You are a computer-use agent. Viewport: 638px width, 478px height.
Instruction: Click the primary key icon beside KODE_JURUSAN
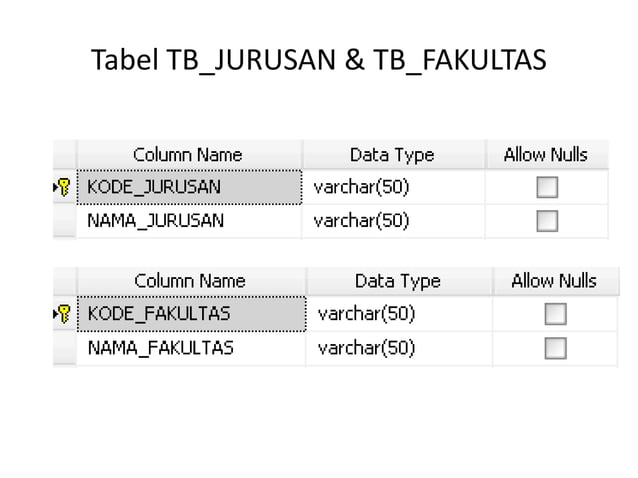click(x=64, y=187)
